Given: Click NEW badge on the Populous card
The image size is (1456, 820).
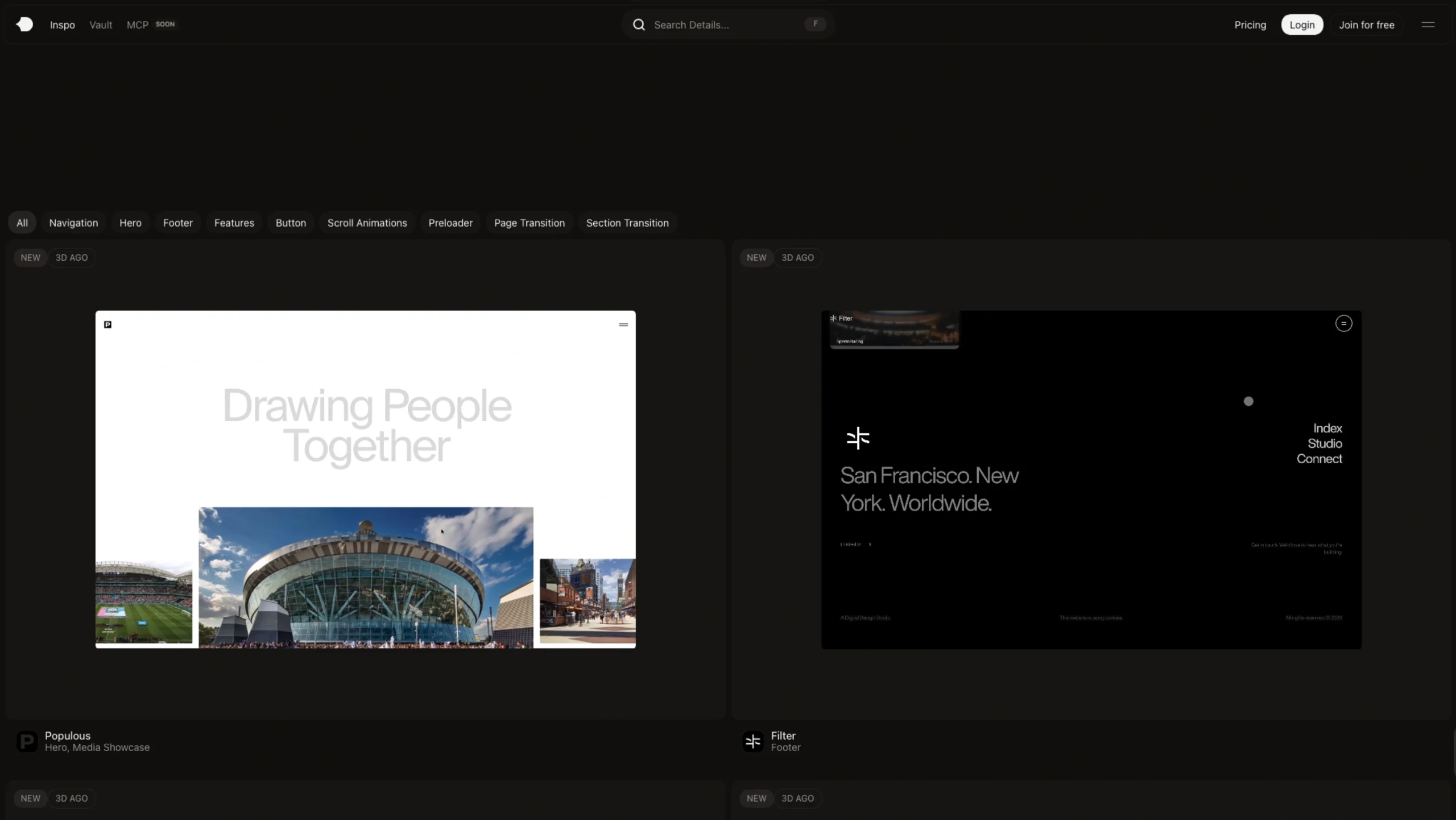Looking at the screenshot, I should point(31,258).
